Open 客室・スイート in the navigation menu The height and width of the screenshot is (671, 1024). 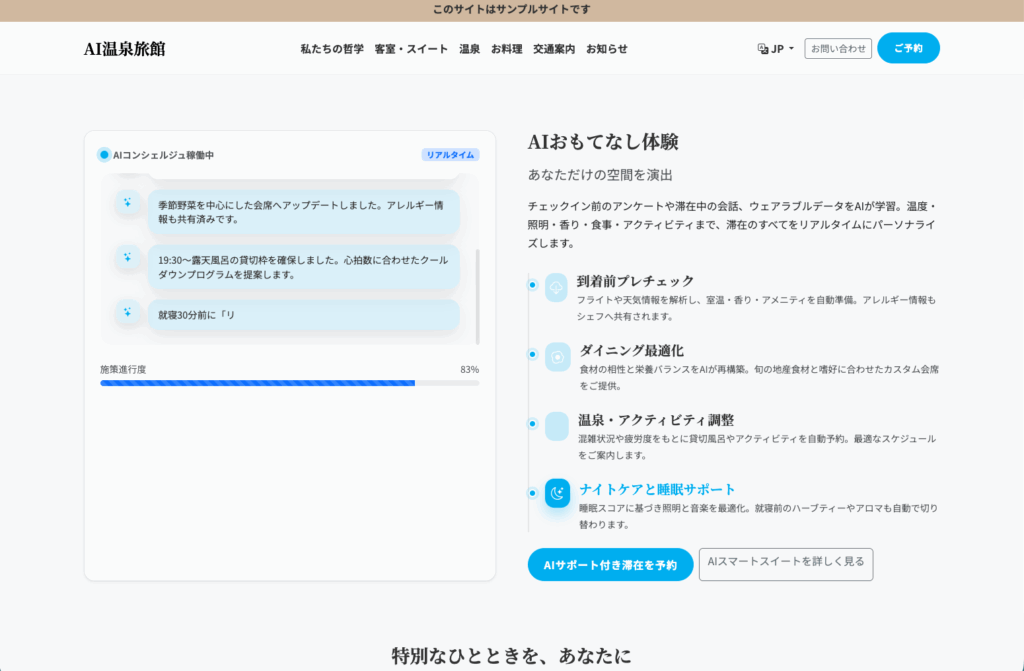tap(411, 48)
